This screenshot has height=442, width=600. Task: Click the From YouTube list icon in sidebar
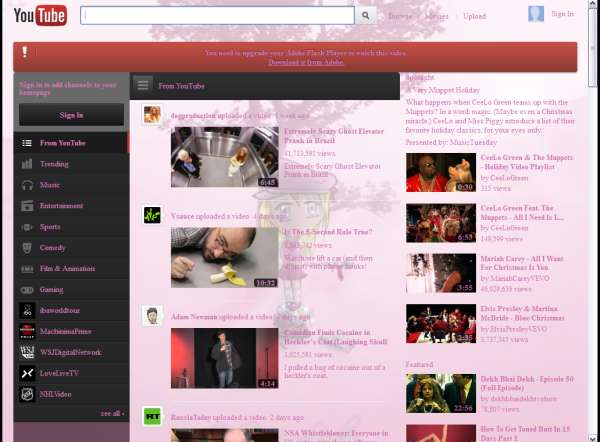click(27, 143)
